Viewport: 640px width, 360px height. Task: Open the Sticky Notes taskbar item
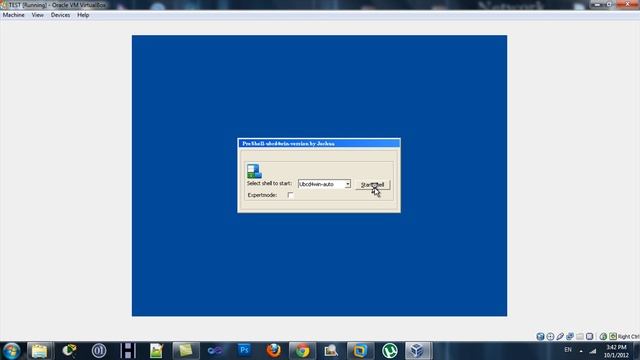pos(186,351)
